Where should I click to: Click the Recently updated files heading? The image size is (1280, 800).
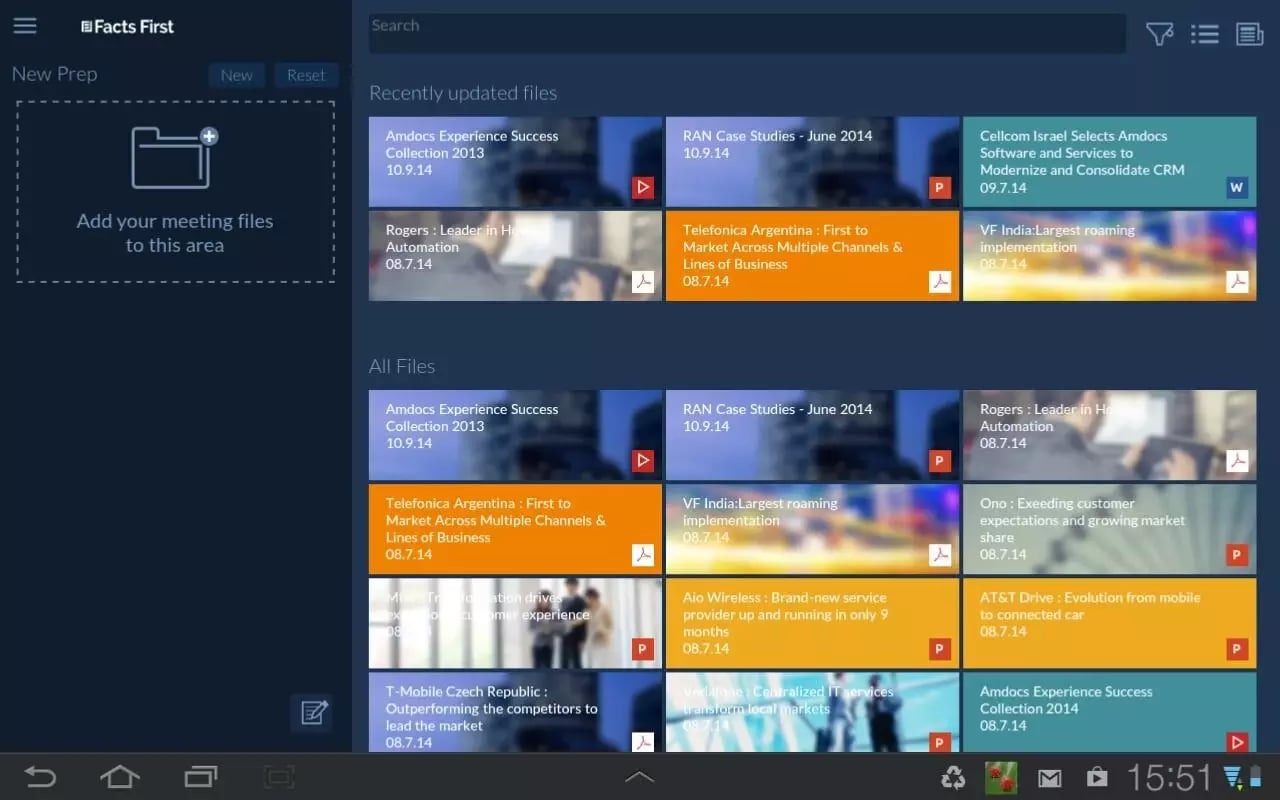click(x=463, y=93)
